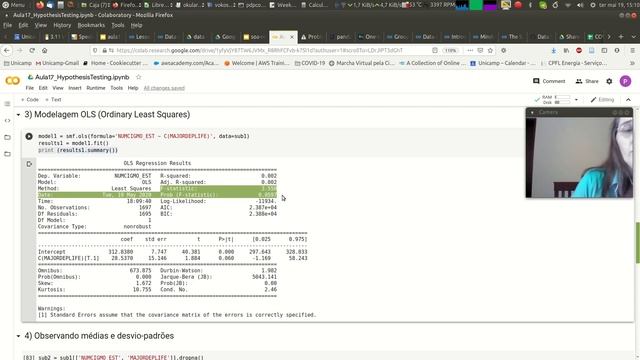The image size is (640, 360).
Task: Collapse the Camera window triangle
Action: point(532,112)
